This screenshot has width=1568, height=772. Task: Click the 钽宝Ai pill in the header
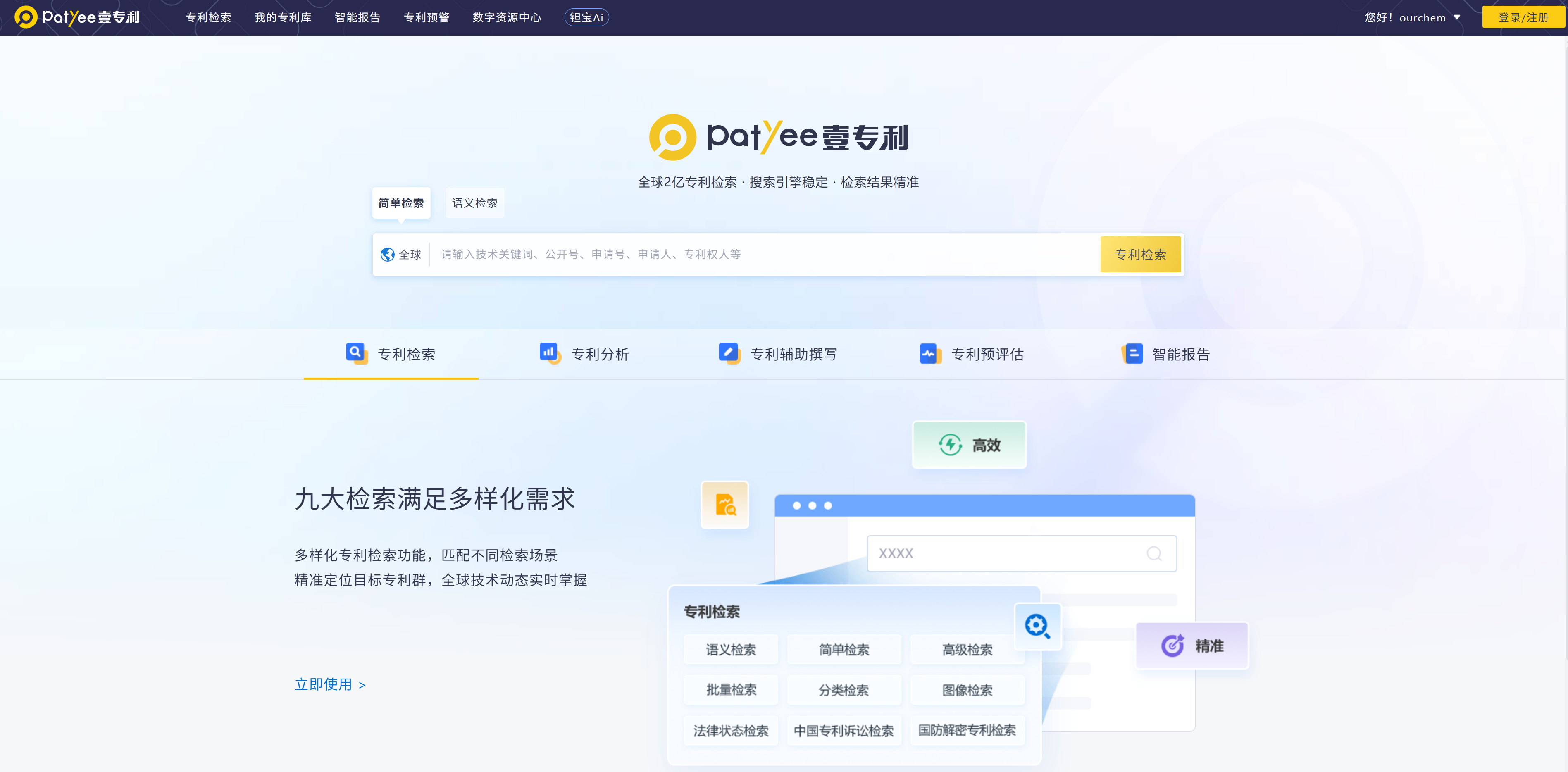(586, 18)
